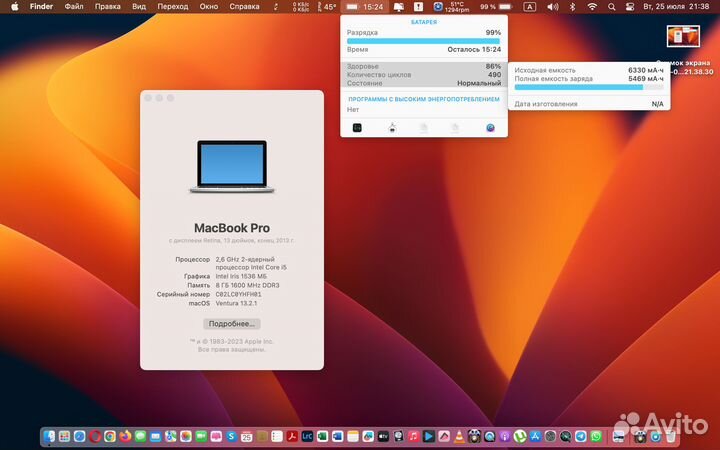Open the 51°C fan speed menu item
Image resolution: width=720 pixels, height=450 pixels.
coord(452,6)
